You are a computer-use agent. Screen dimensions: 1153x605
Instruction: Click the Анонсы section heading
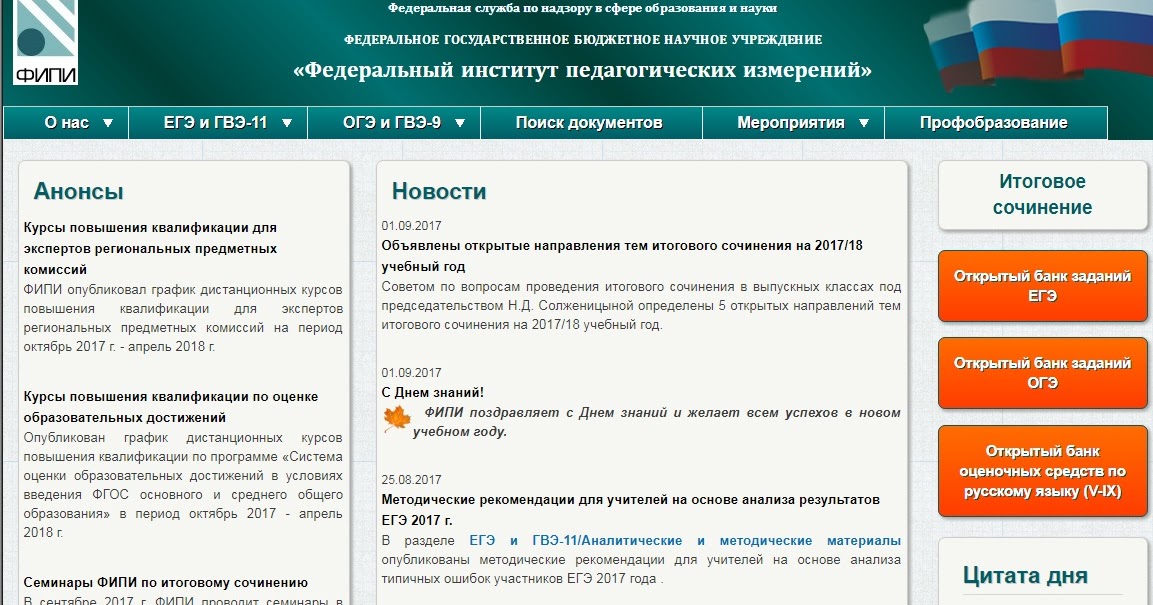point(78,191)
